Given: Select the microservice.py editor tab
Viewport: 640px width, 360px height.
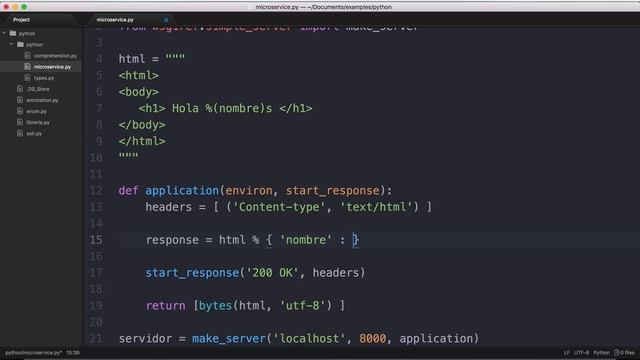Looking at the screenshot, I should point(115,20).
